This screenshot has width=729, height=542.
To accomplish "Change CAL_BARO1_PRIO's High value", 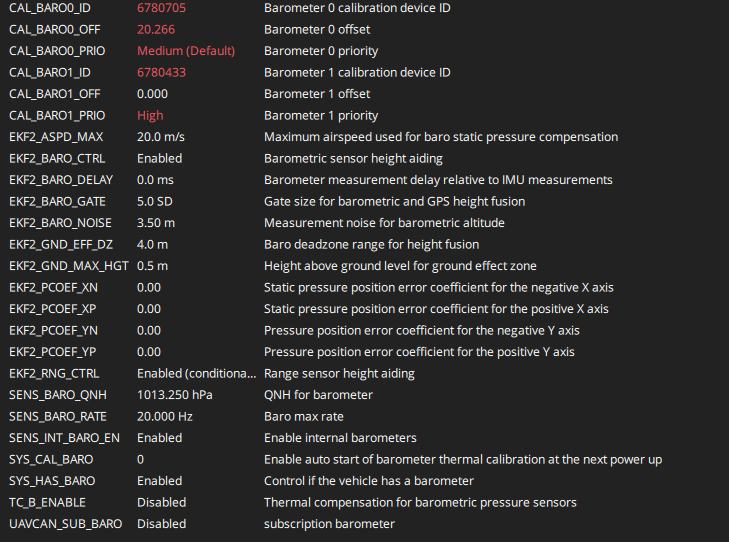I will click(x=150, y=115).
